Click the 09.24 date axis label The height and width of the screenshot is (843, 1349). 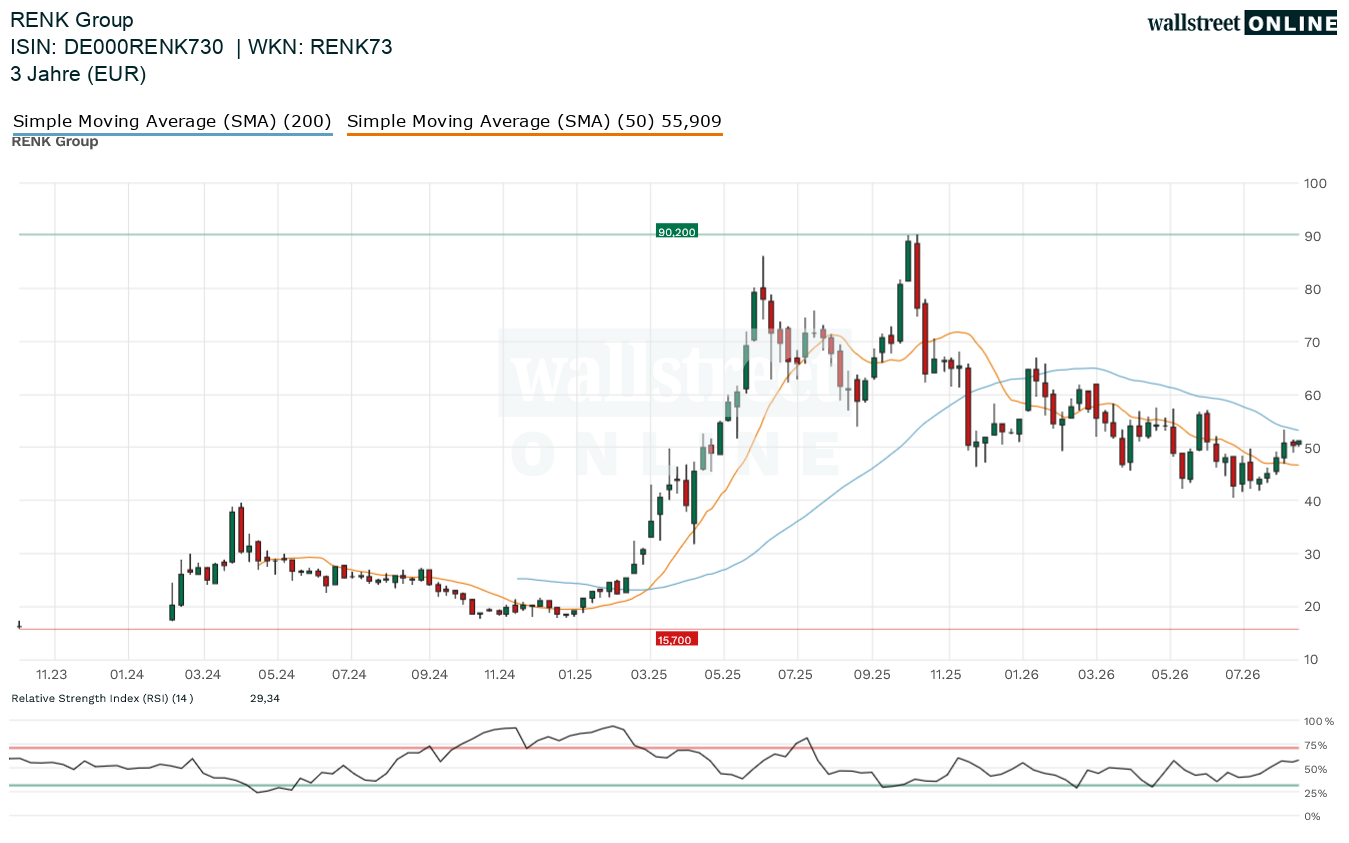pyautogui.click(x=429, y=675)
